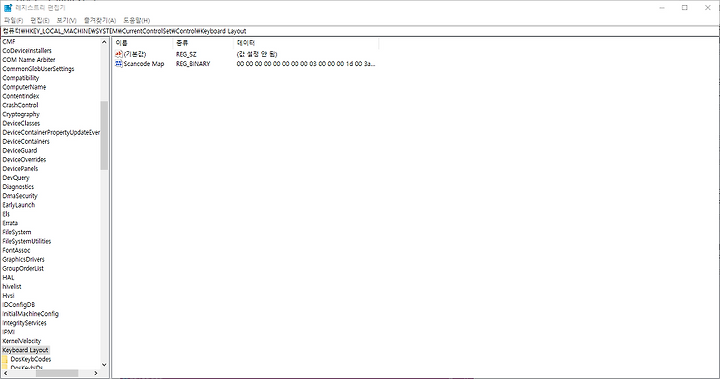Select the HAL key
The image size is (720, 379).
[8, 277]
